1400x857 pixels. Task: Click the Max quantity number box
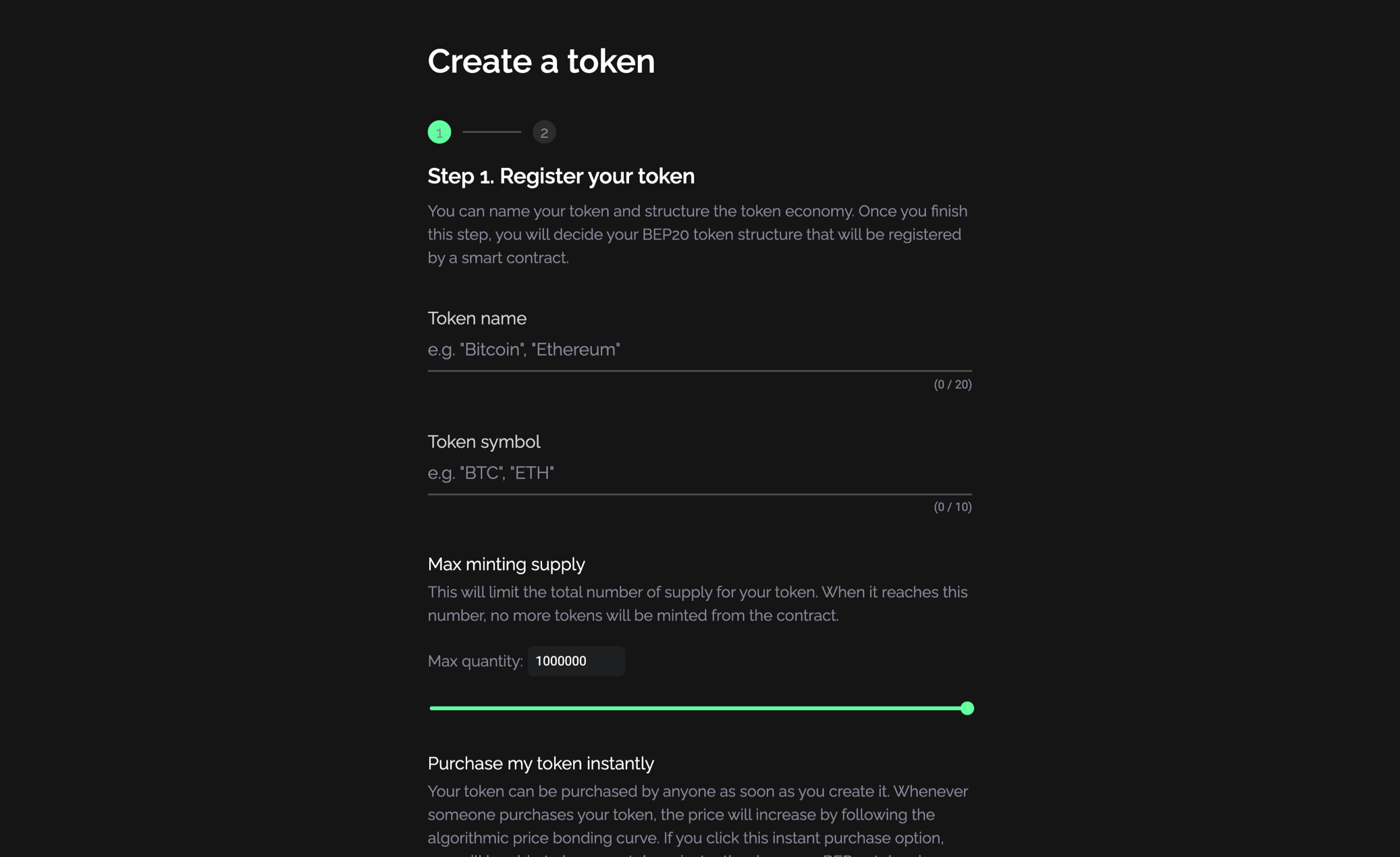click(576, 661)
